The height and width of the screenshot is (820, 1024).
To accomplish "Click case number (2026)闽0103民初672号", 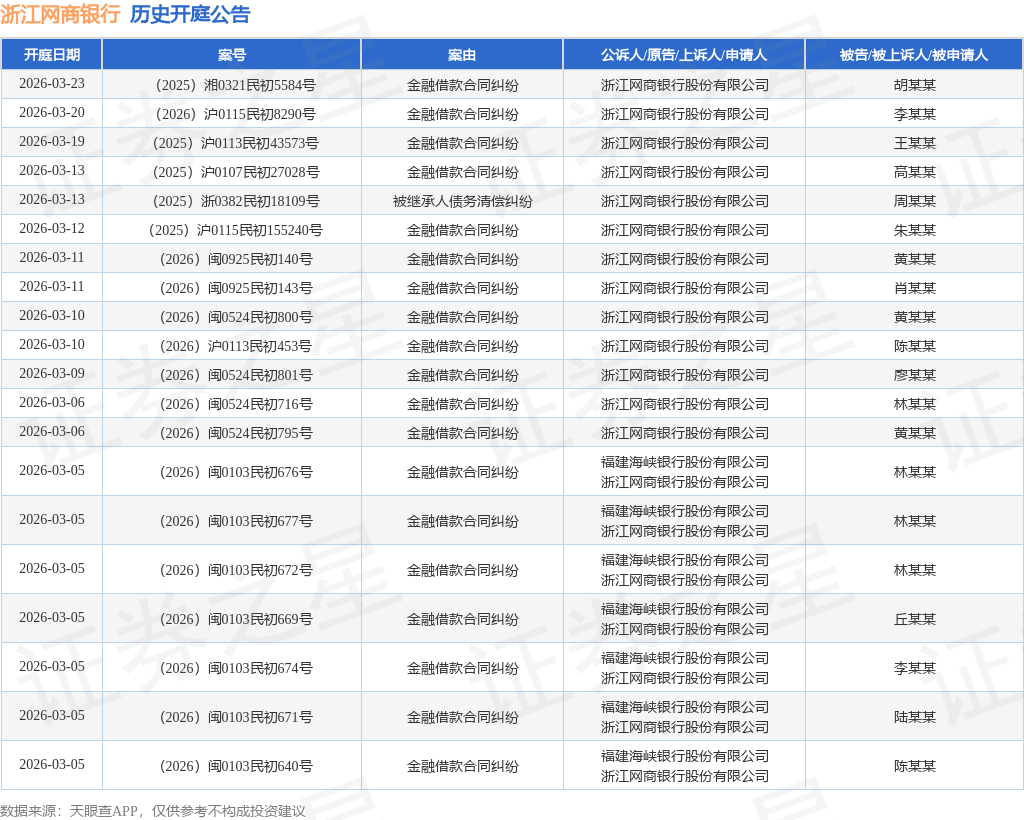I will click(232, 570).
